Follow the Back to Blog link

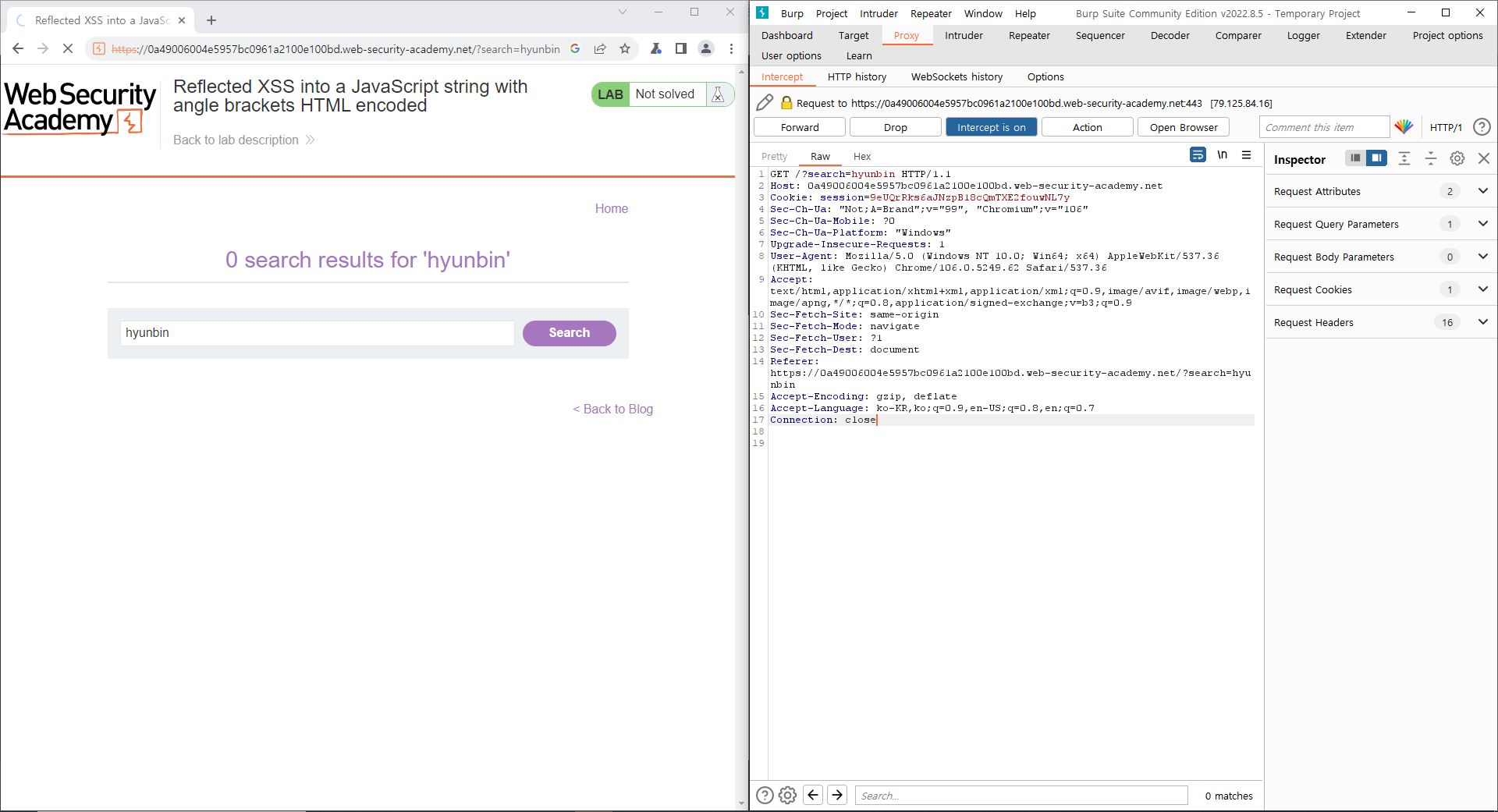[x=612, y=409]
